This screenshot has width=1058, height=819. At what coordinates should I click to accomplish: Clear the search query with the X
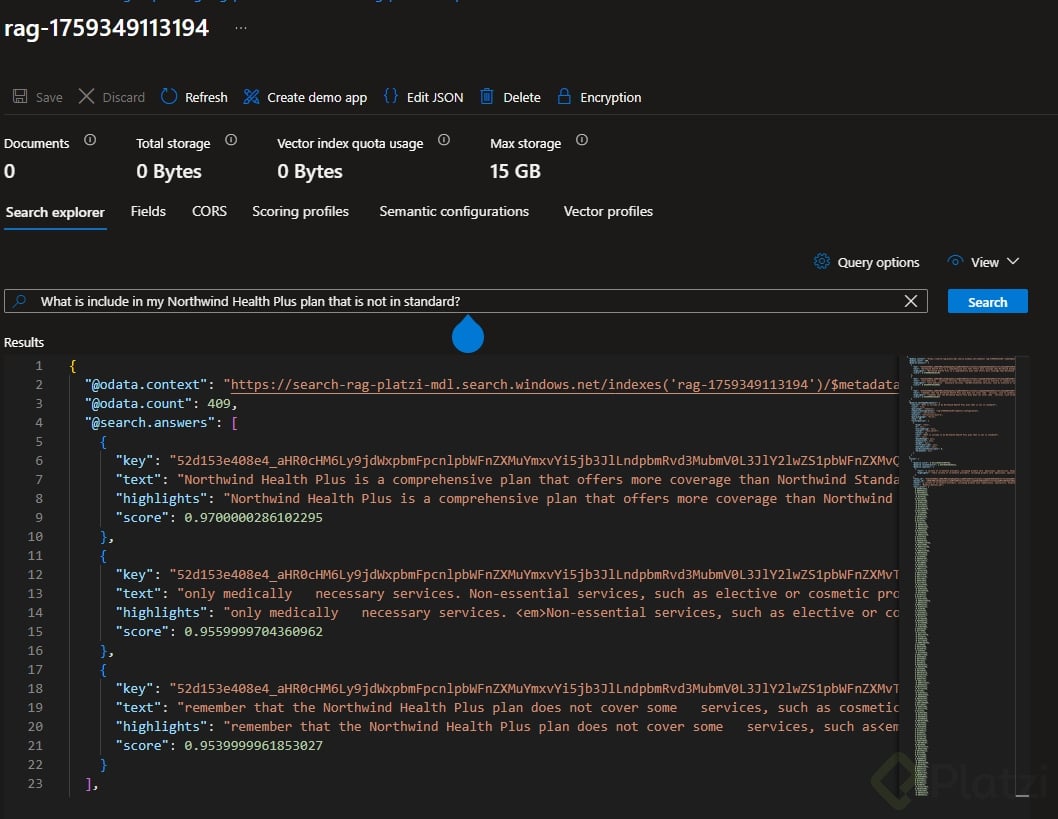click(x=911, y=301)
